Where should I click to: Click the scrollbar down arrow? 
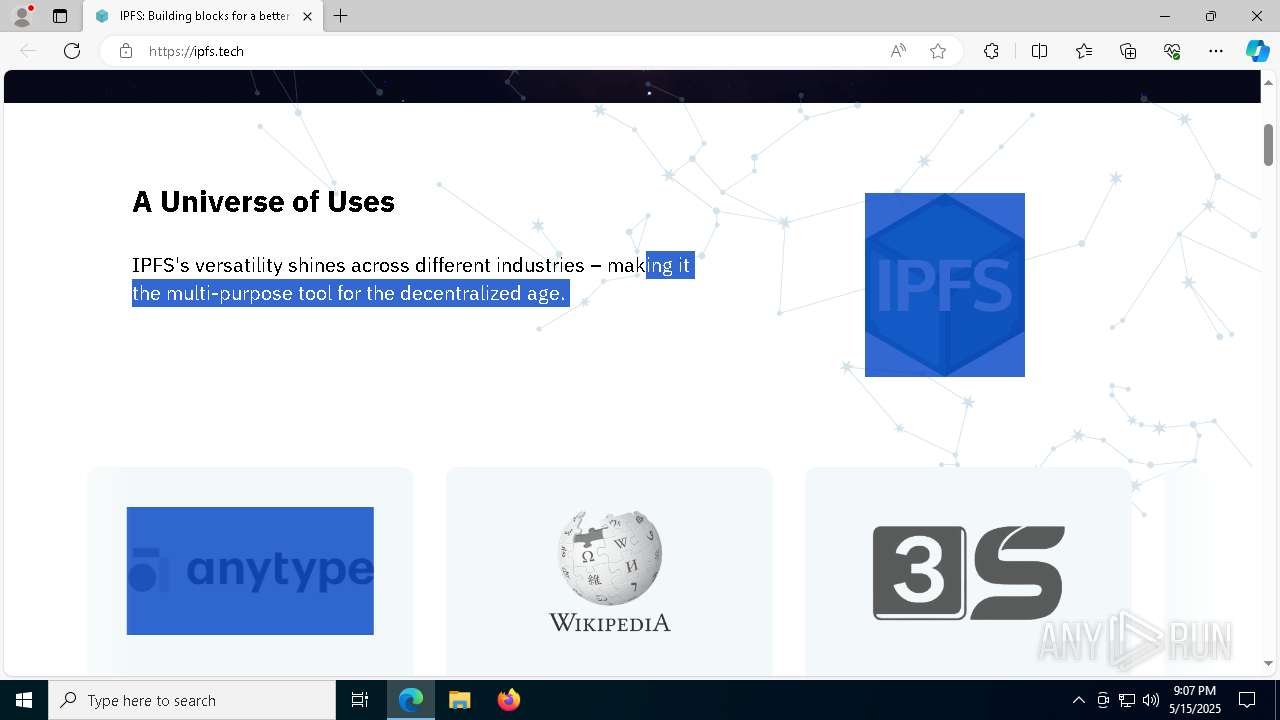click(1268, 663)
